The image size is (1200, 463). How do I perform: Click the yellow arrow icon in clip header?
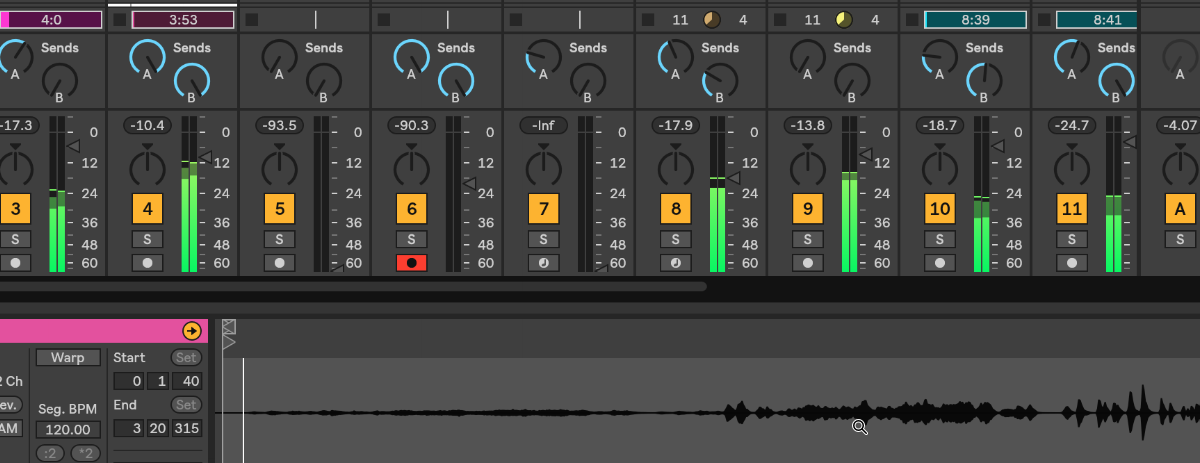point(191,331)
